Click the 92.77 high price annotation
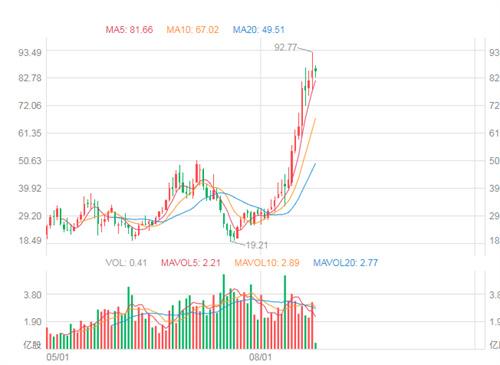The image size is (500, 365). tap(285, 47)
